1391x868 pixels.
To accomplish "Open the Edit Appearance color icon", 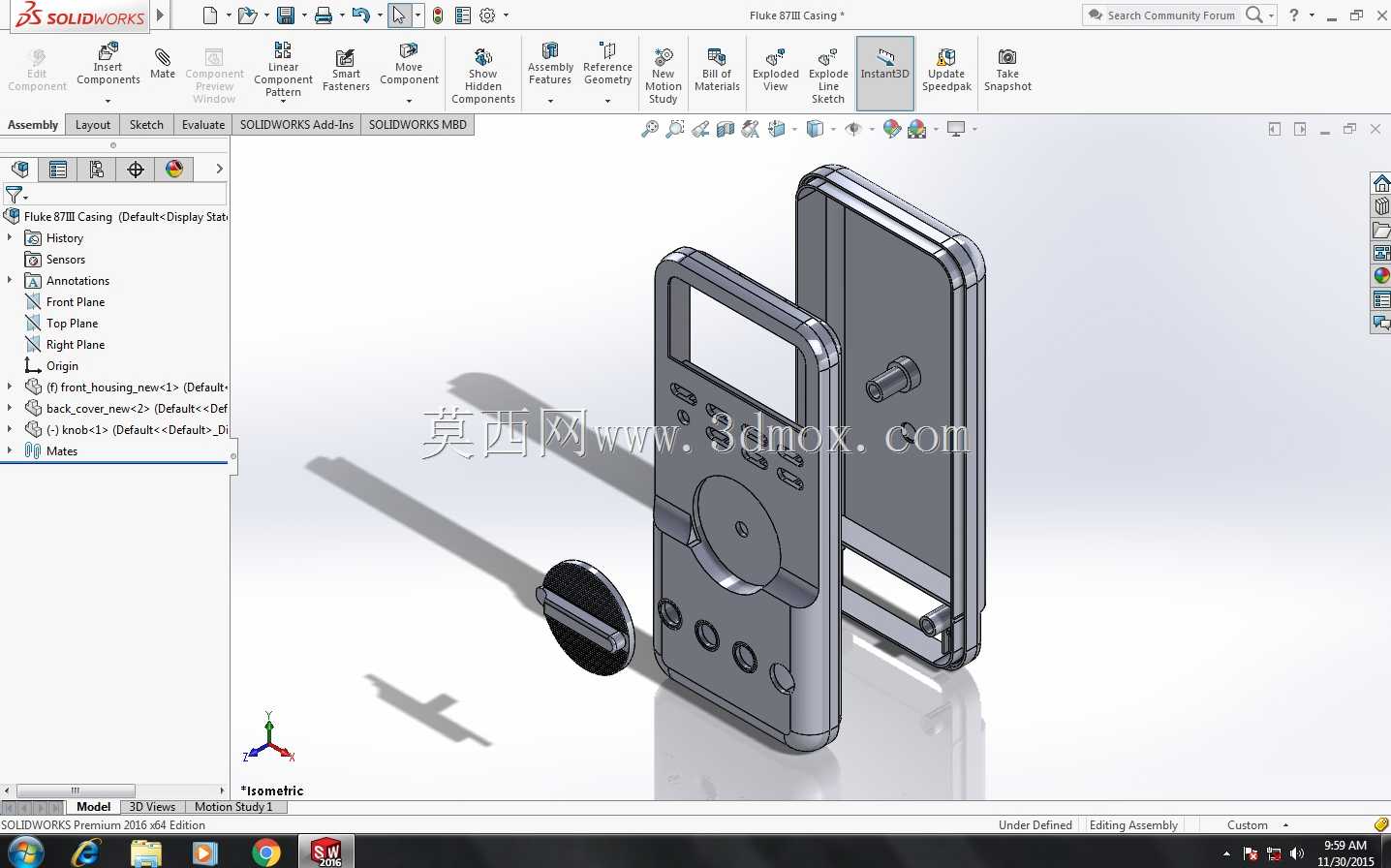I will pyautogui.click(x=892, y=129).
